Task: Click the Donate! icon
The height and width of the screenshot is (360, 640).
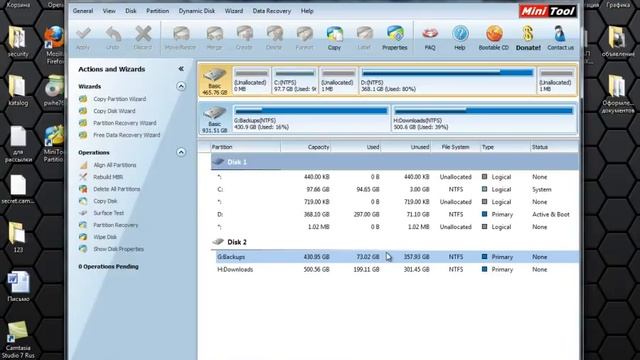Action: pyautogui.click(x=528, y=38)
